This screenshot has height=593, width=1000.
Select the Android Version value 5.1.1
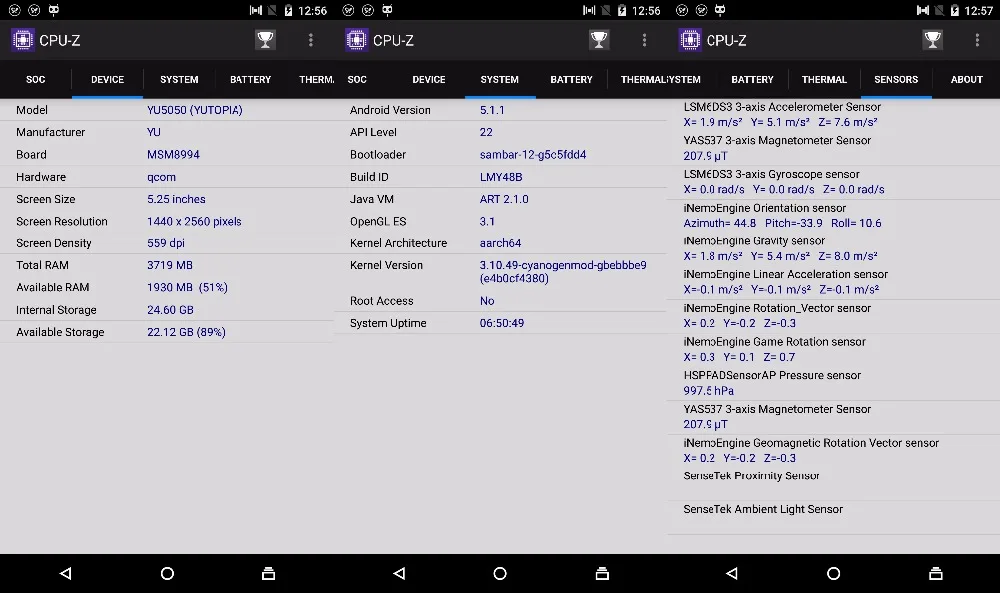click(x=492, y=110)
